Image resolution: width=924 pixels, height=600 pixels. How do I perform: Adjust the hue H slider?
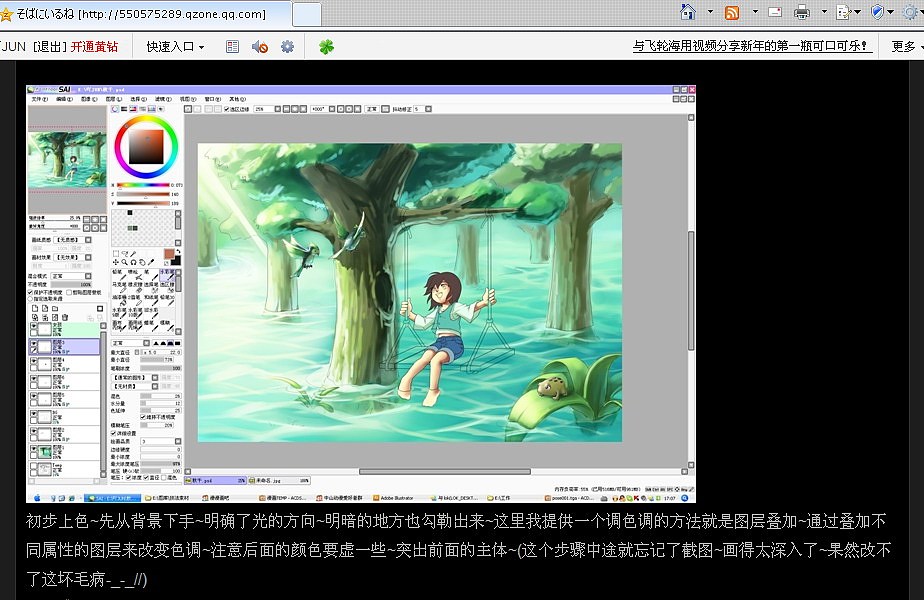[143, 185]
